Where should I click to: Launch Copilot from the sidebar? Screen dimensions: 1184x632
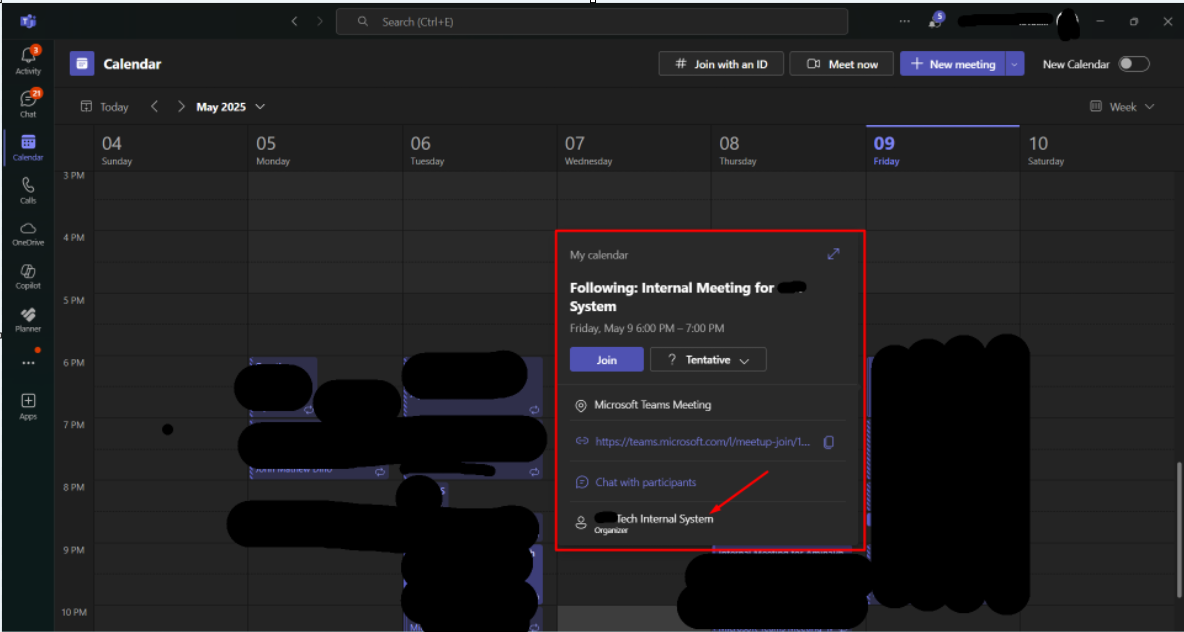coord(28,276)
